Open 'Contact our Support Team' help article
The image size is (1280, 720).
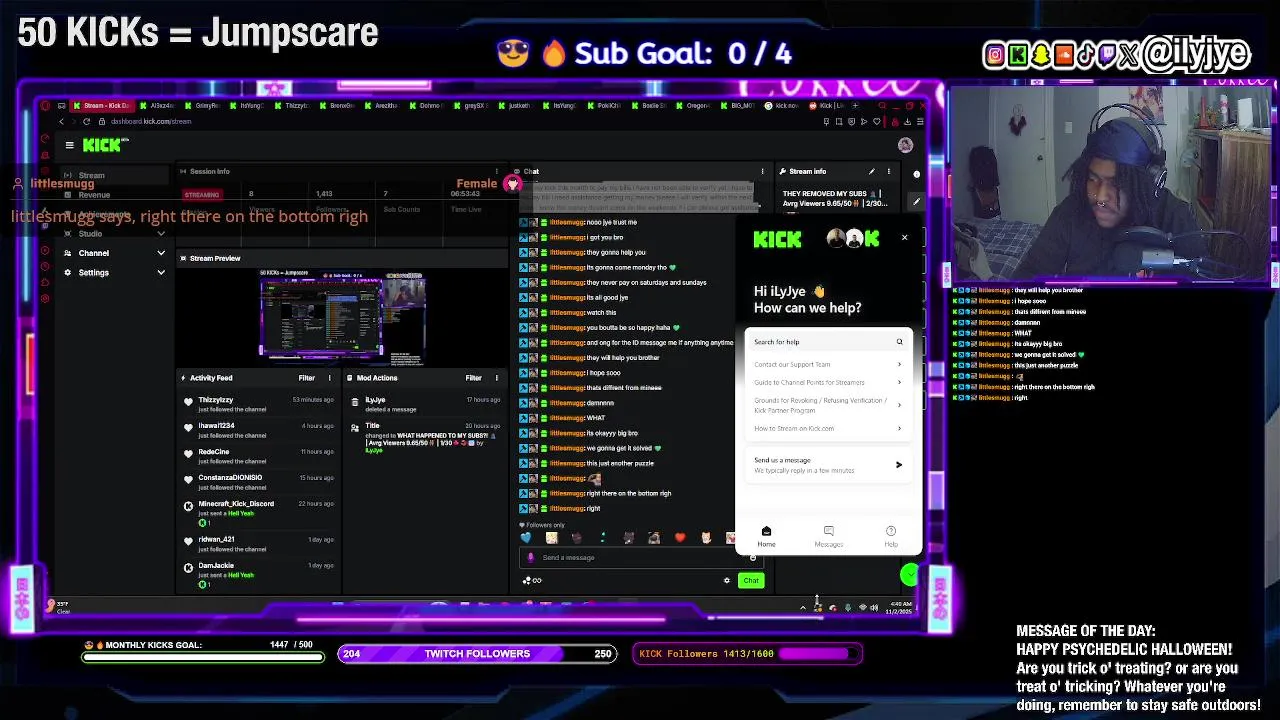(828, 364)
